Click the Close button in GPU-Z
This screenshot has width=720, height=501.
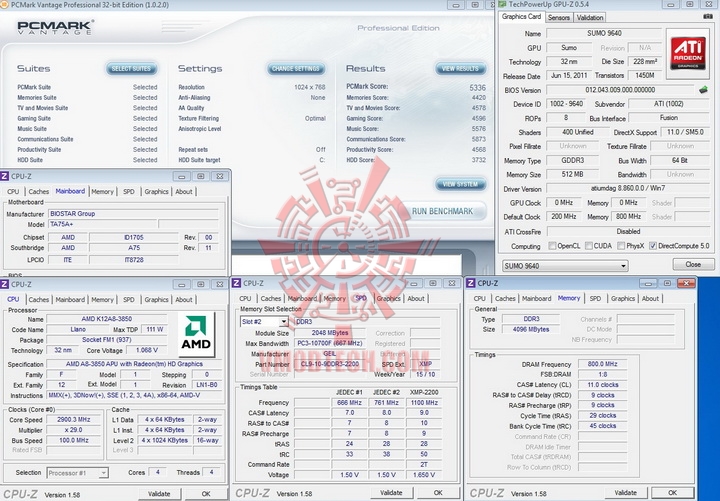pyautogui.click(x=693, y=265)
